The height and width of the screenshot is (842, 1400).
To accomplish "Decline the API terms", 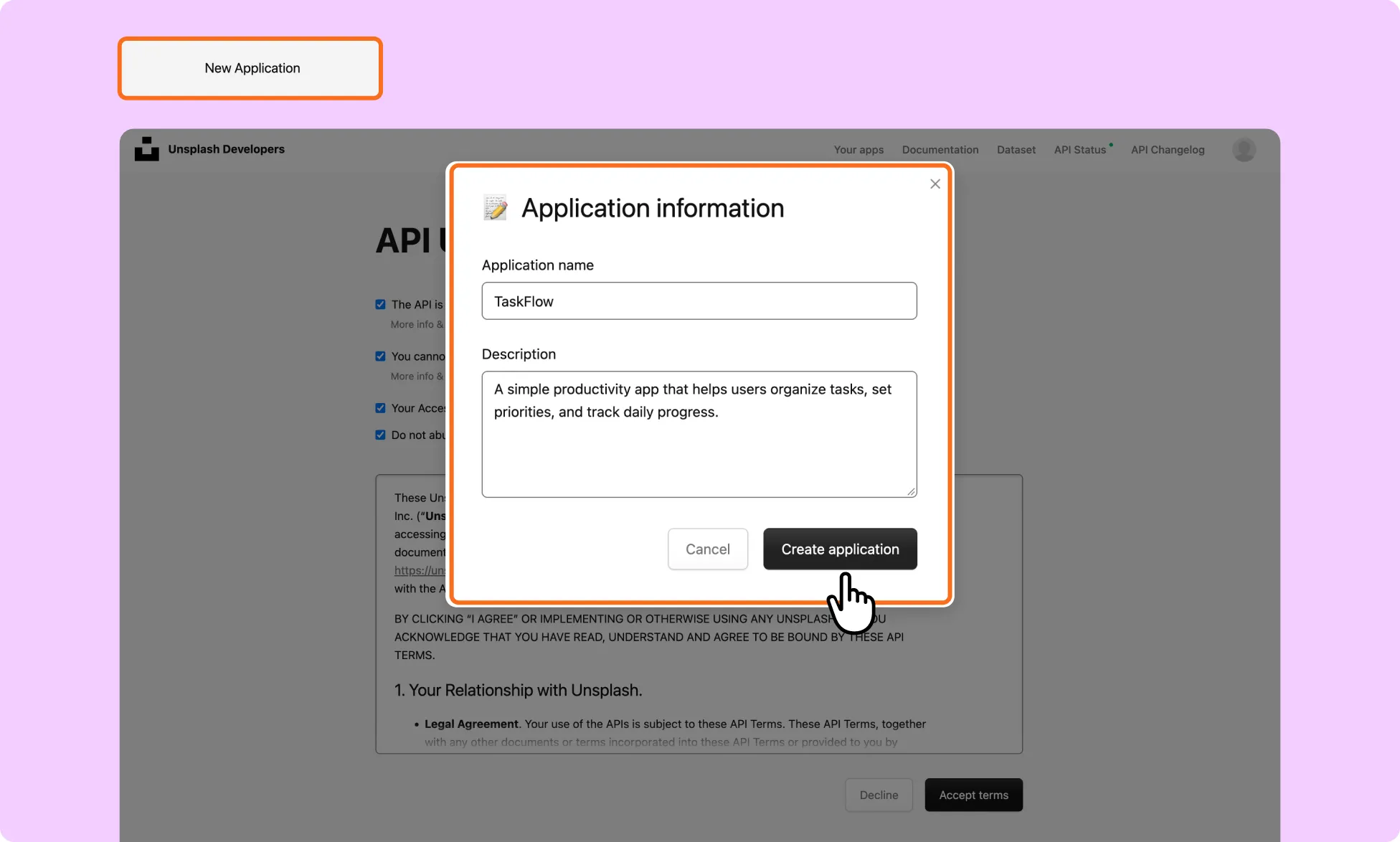I will [x=879, y=795].
